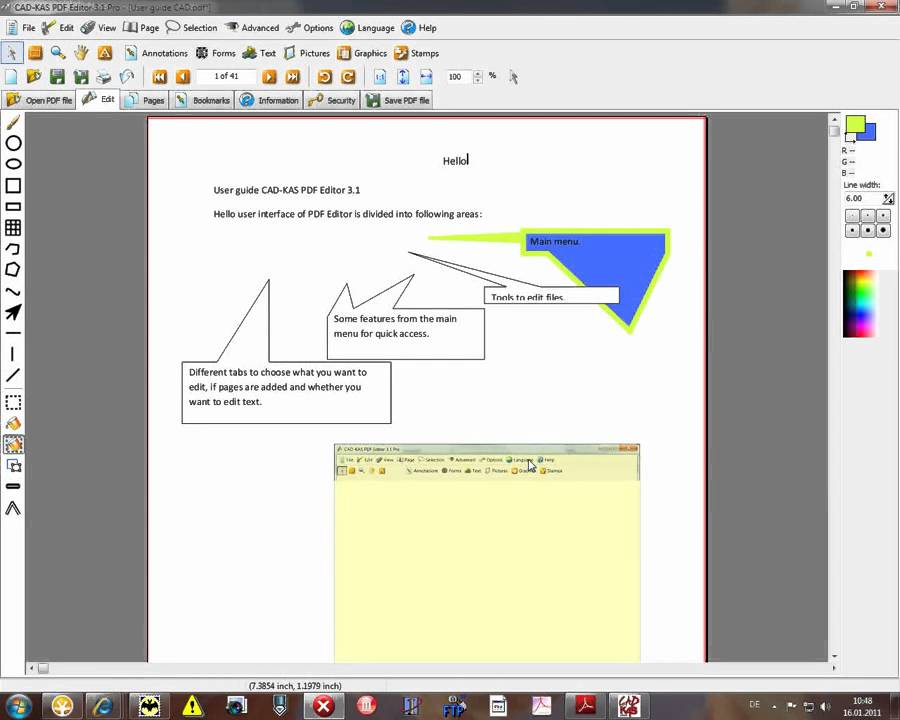Click the zoom percent up stepper arrow
Image resolution: width=900 pixels, height=720 pixels.
[478, 73]
